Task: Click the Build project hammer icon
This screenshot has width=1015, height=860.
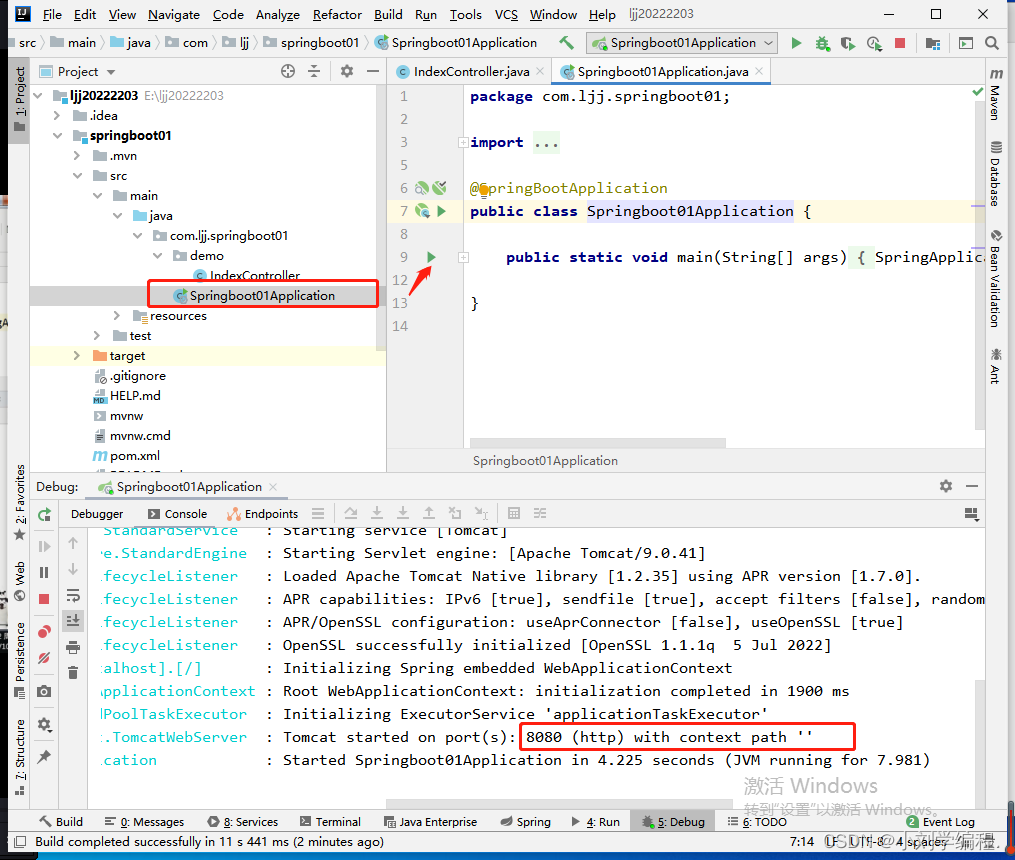Action: (566, 43)
